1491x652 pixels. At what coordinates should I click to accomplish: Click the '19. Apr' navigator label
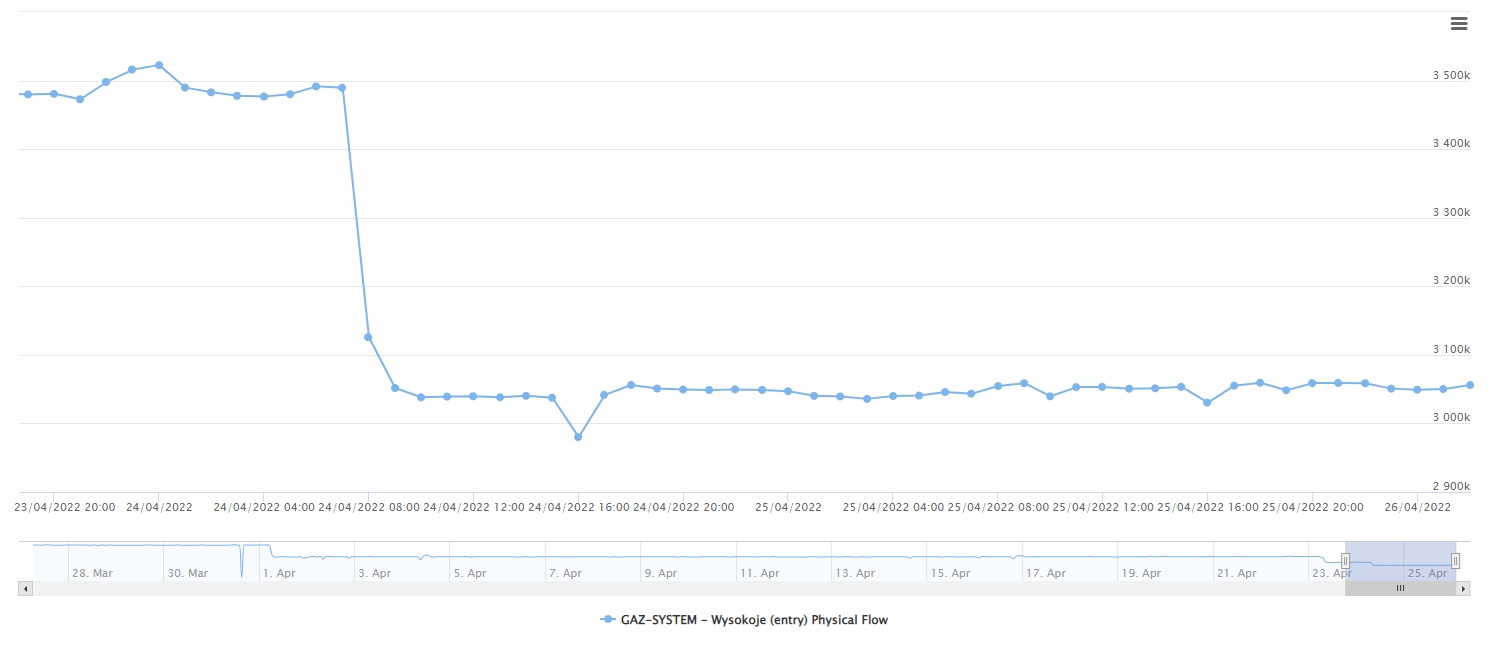1141,573
